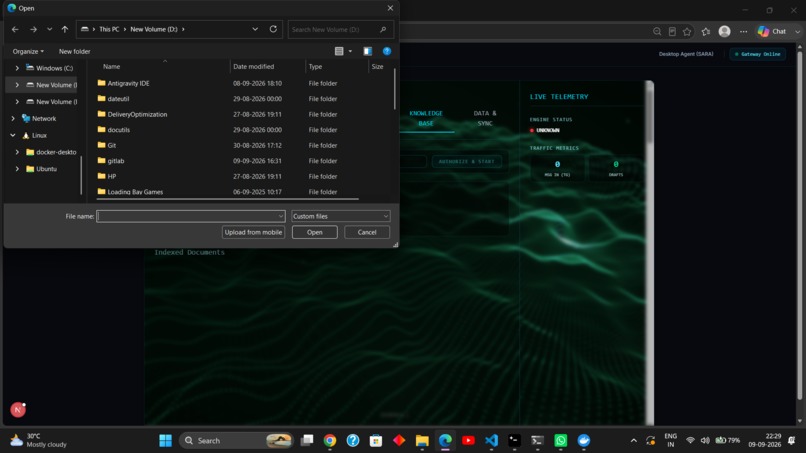
Task: Open Edge Settings and more menu
Action: pyautogui.click(x=743, y=31)
